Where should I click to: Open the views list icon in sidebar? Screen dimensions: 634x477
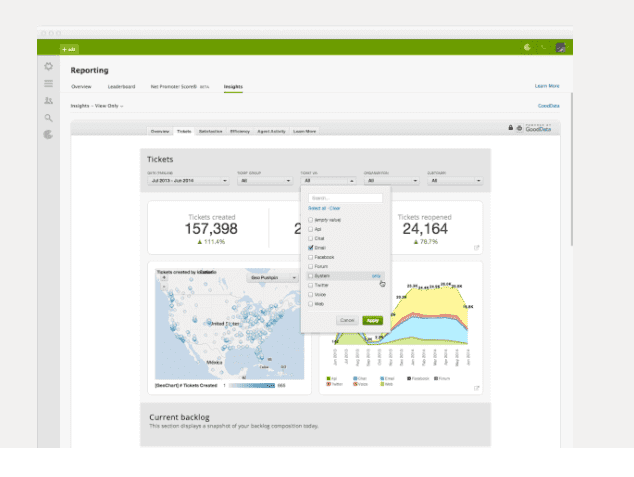(49, 84)
